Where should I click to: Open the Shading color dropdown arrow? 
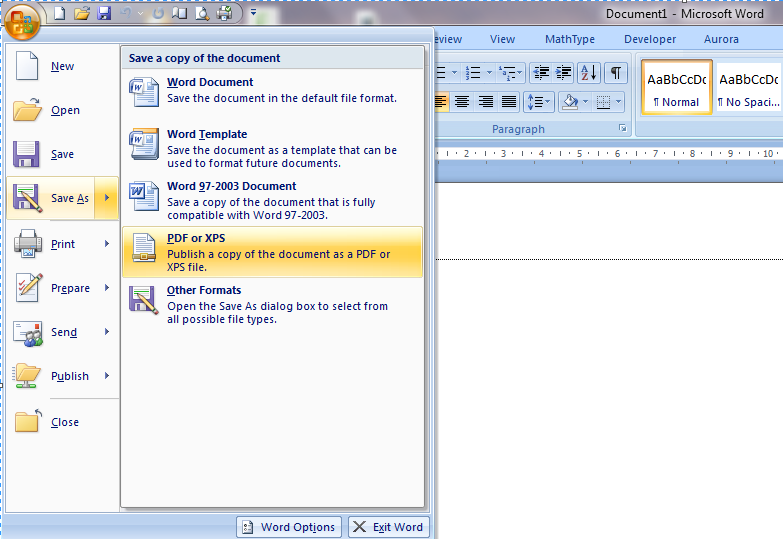586,102
